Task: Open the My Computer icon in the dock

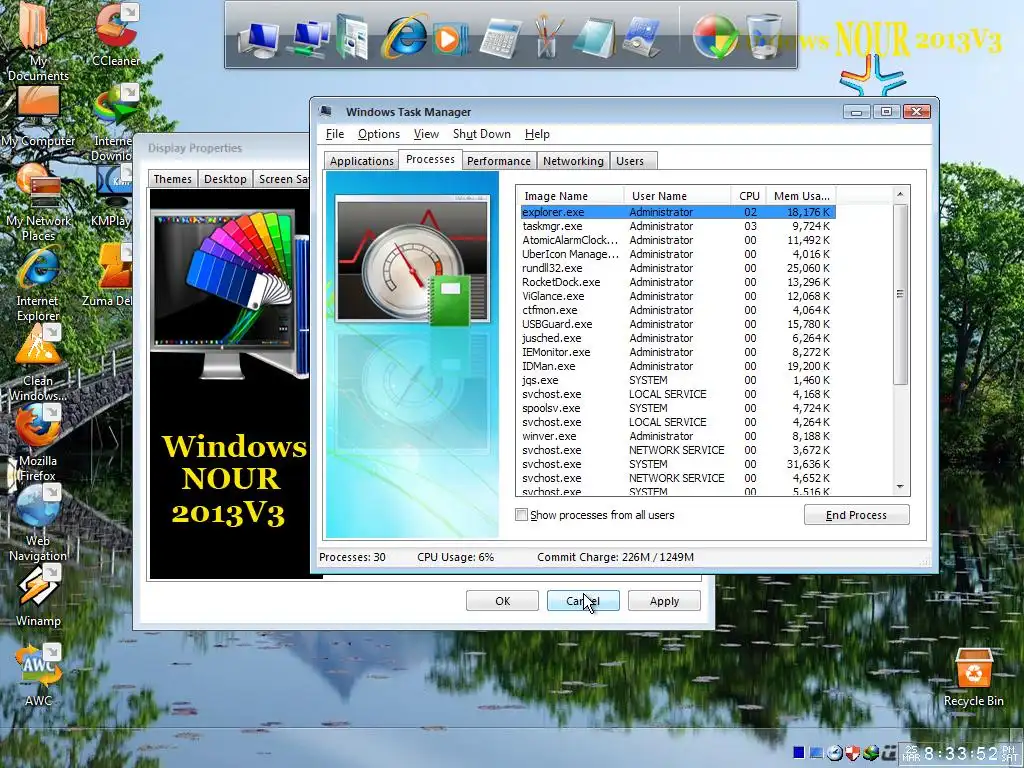Action: 258,39
